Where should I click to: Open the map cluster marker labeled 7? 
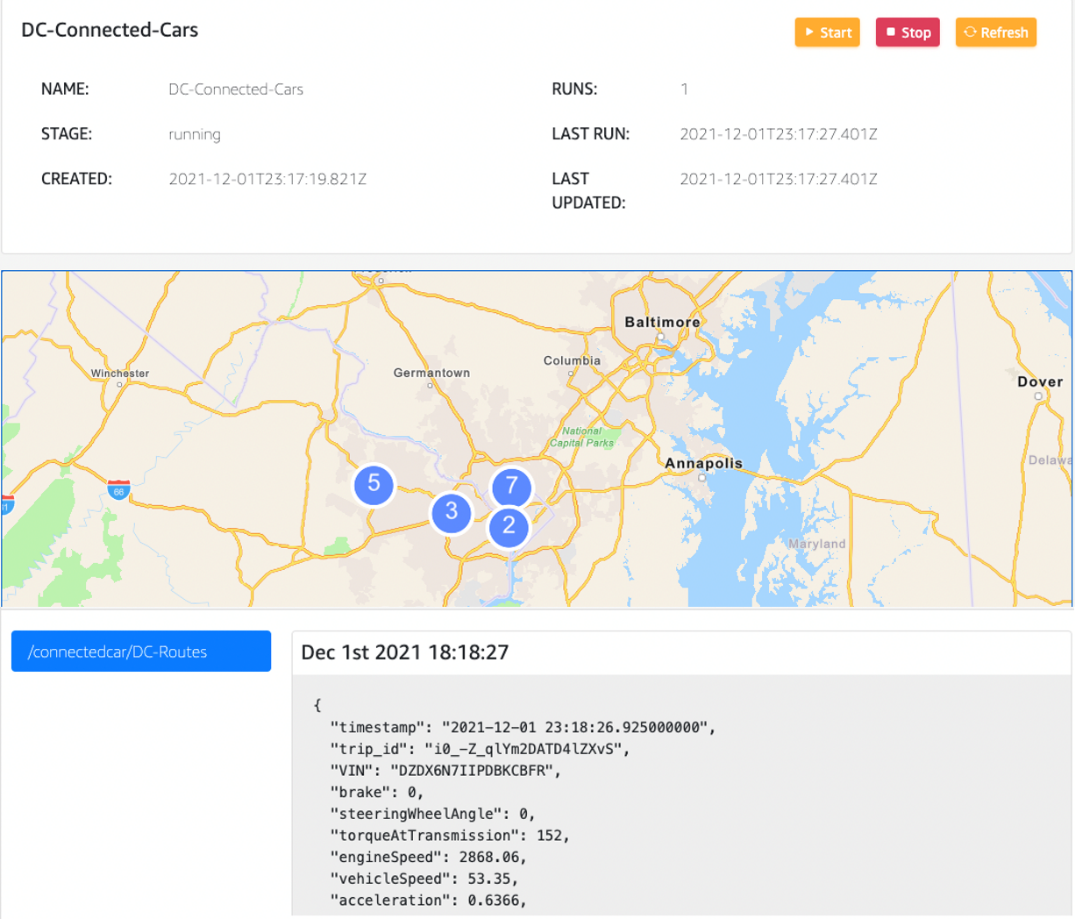coord(511,486)
